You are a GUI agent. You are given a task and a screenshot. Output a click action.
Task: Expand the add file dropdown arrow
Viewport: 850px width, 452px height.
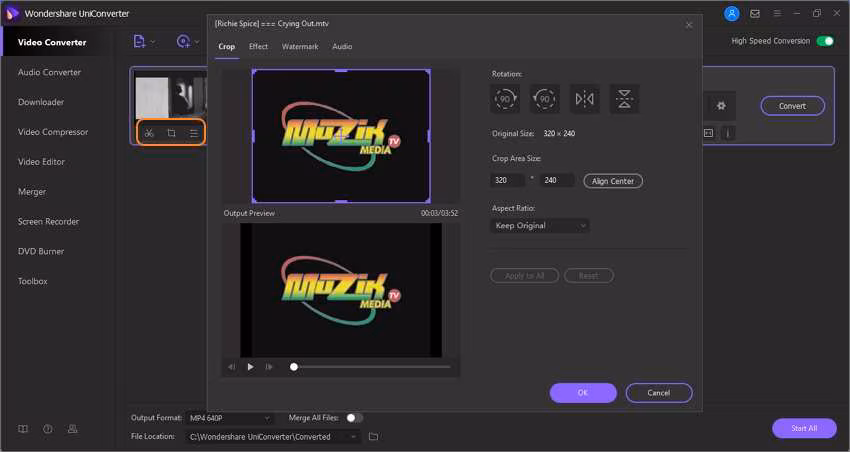click(153, 42)
